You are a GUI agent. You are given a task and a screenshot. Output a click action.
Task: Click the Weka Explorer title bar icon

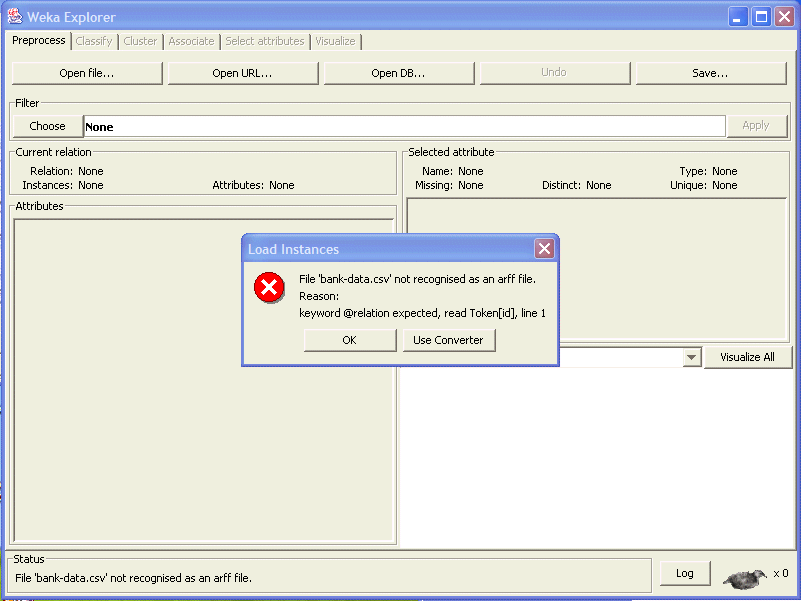coord(15,16)
